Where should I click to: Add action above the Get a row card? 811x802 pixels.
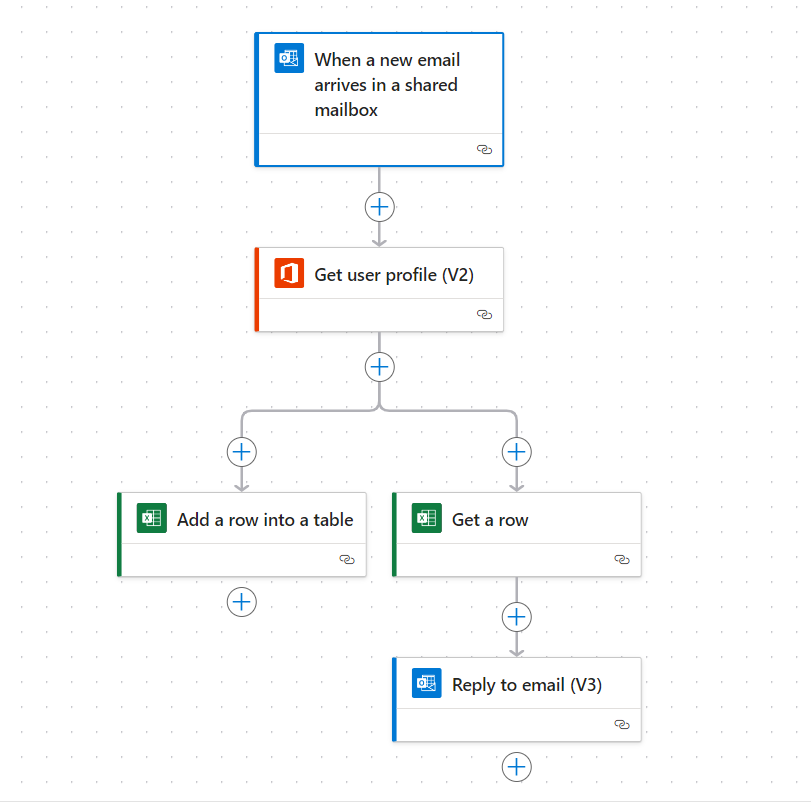517,452
